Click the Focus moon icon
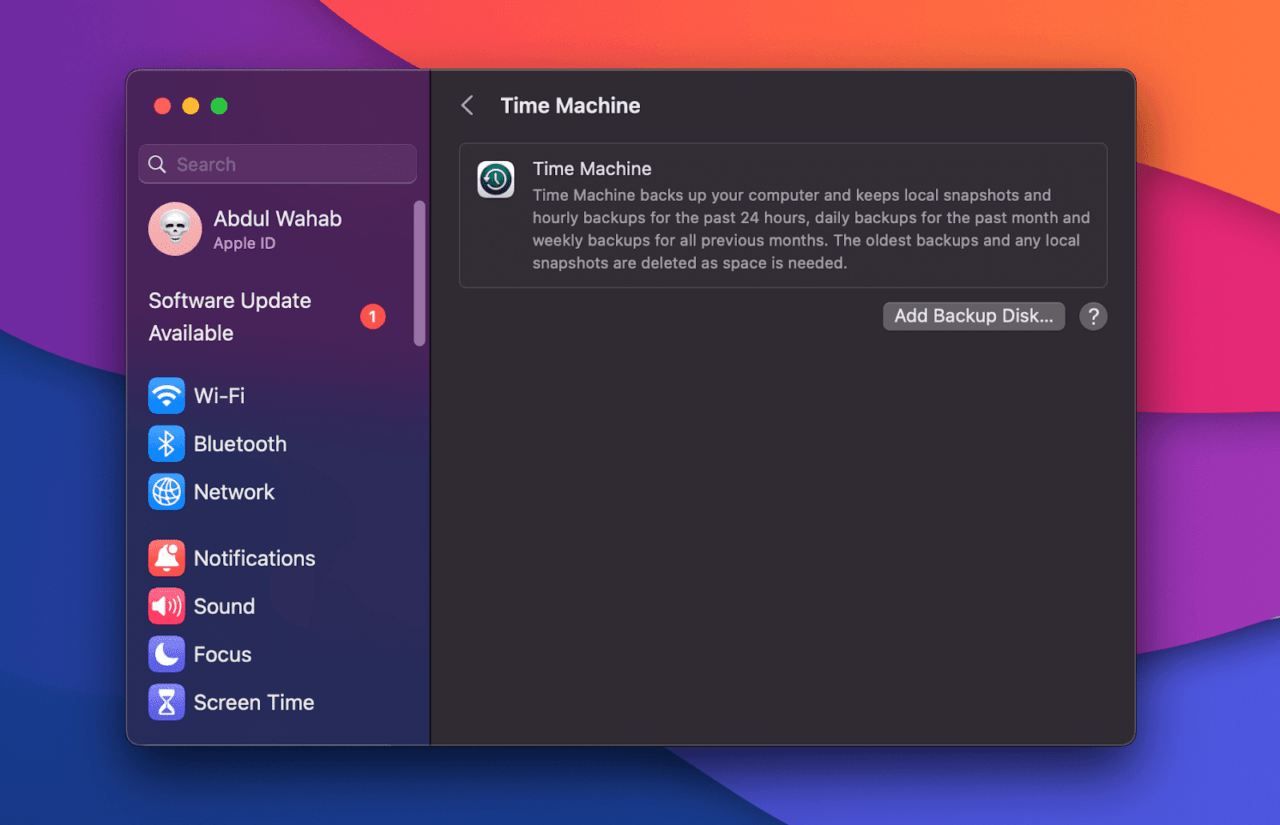The image size is (1280, 825). tap(167, 654)
